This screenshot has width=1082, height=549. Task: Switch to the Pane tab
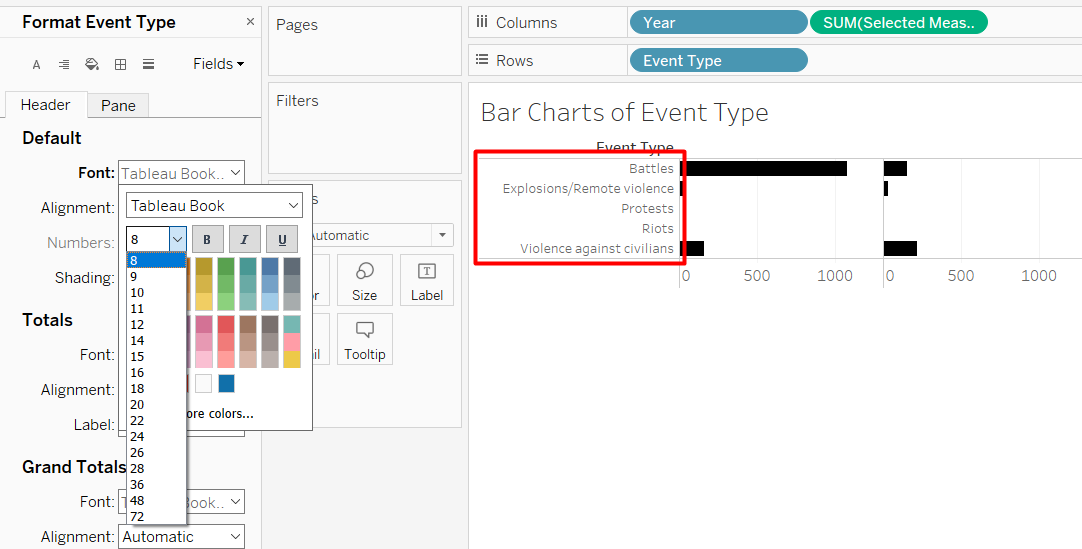point(118,106)
